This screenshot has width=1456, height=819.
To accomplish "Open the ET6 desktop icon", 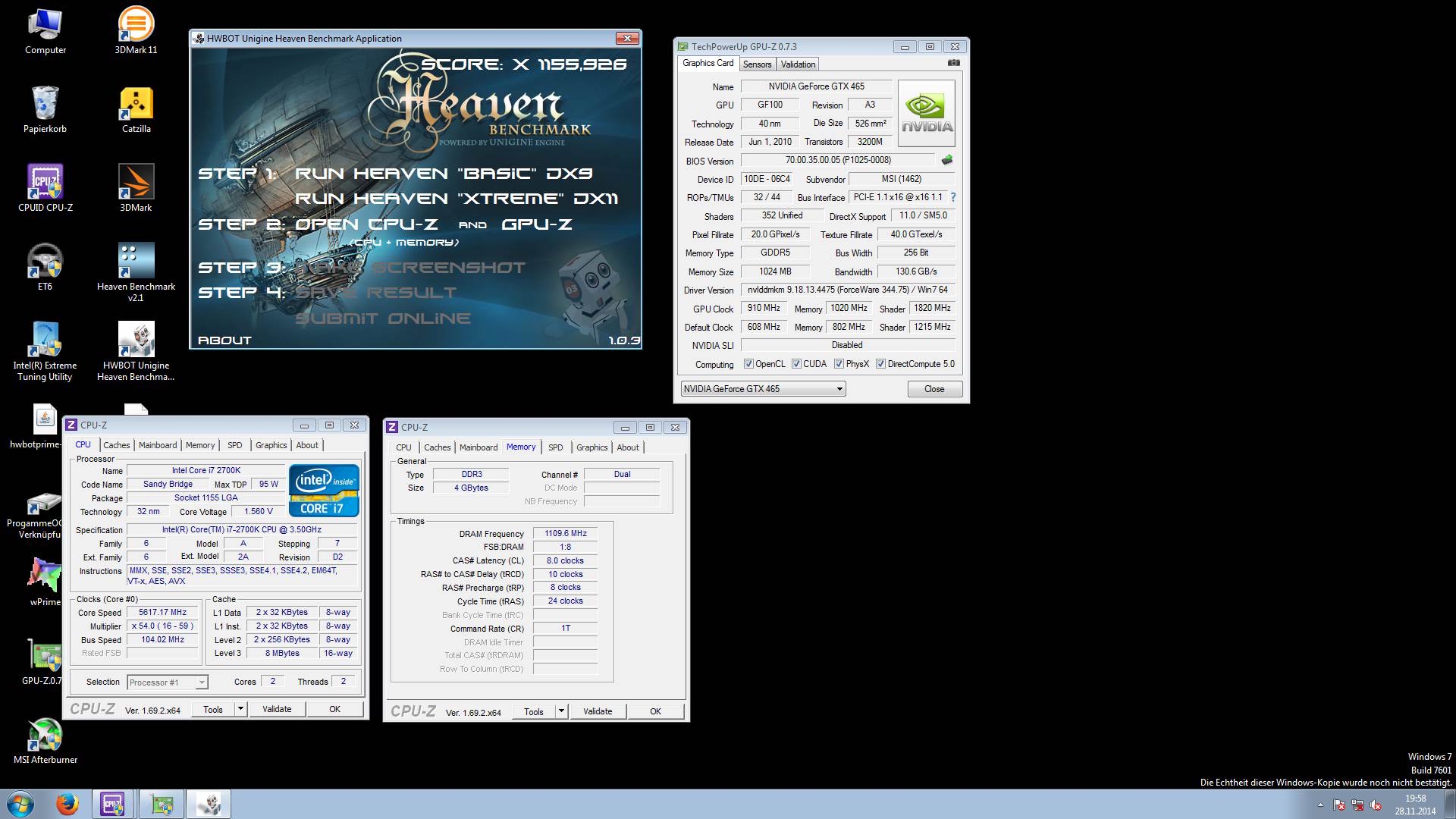I will 45,268.
